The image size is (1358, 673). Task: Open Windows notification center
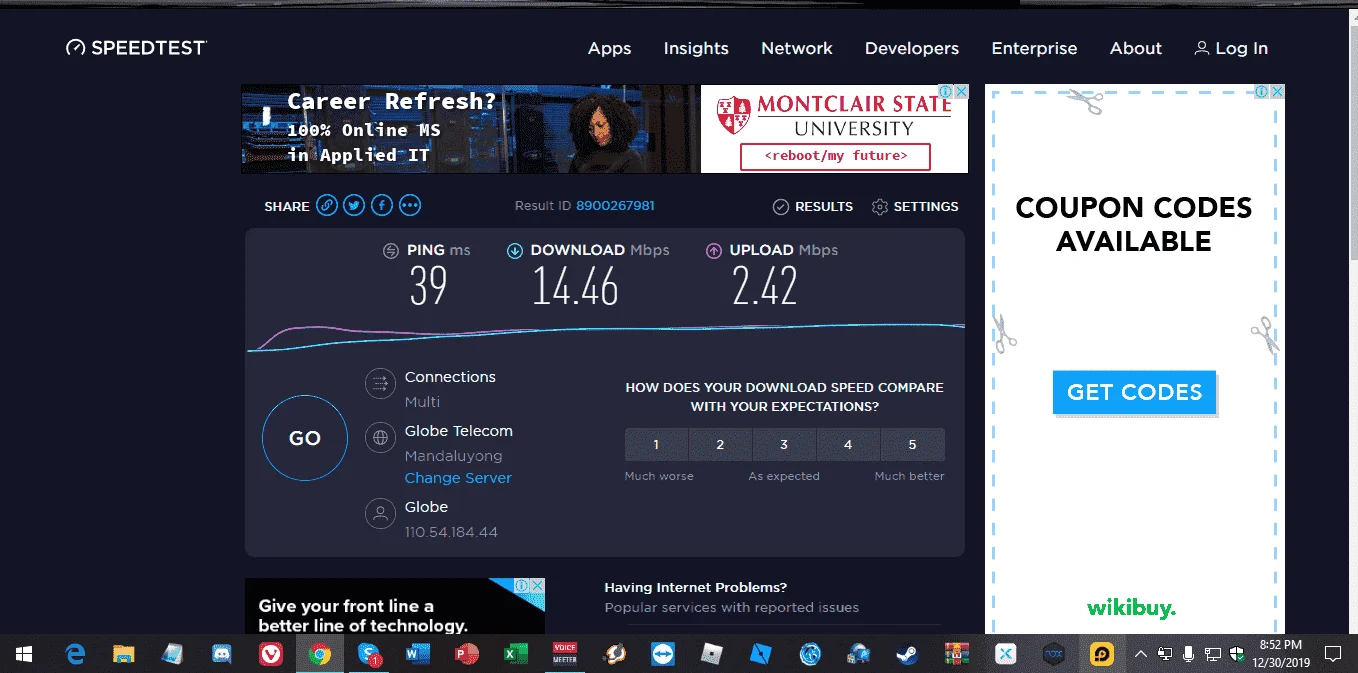pos(1332,654)
